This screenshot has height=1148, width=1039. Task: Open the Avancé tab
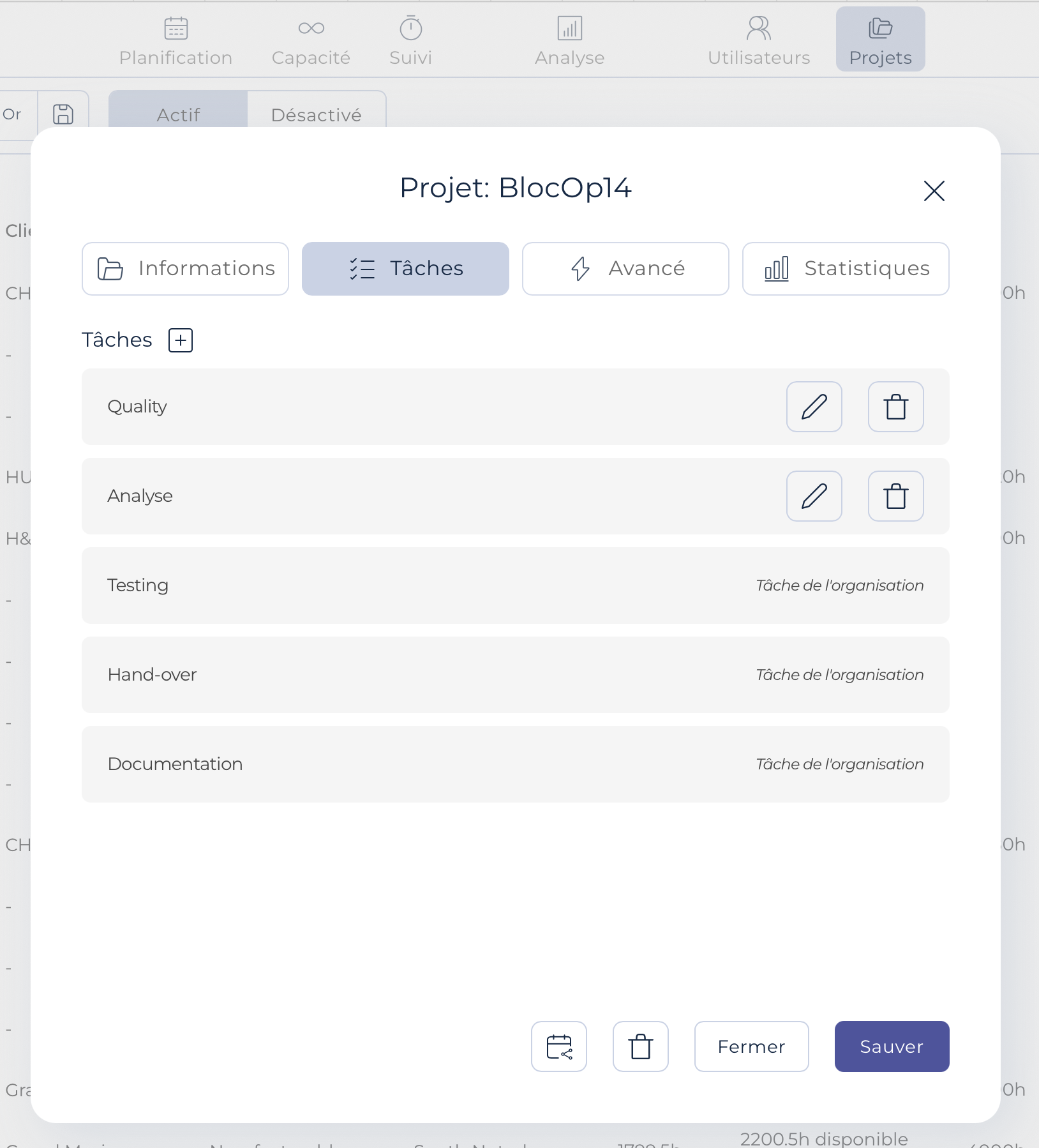[625, 269]
